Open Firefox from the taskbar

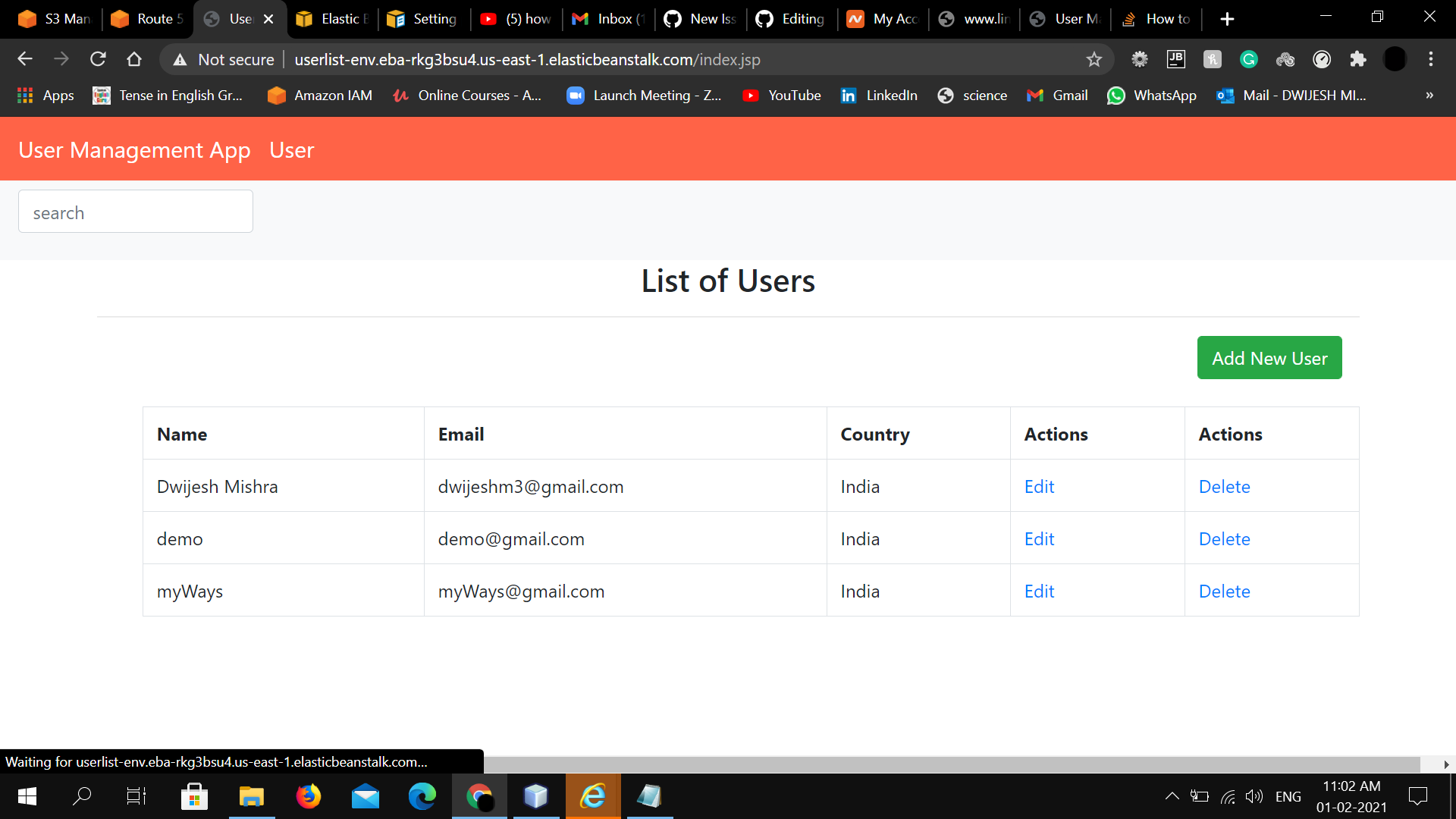(x=309, y=796)
